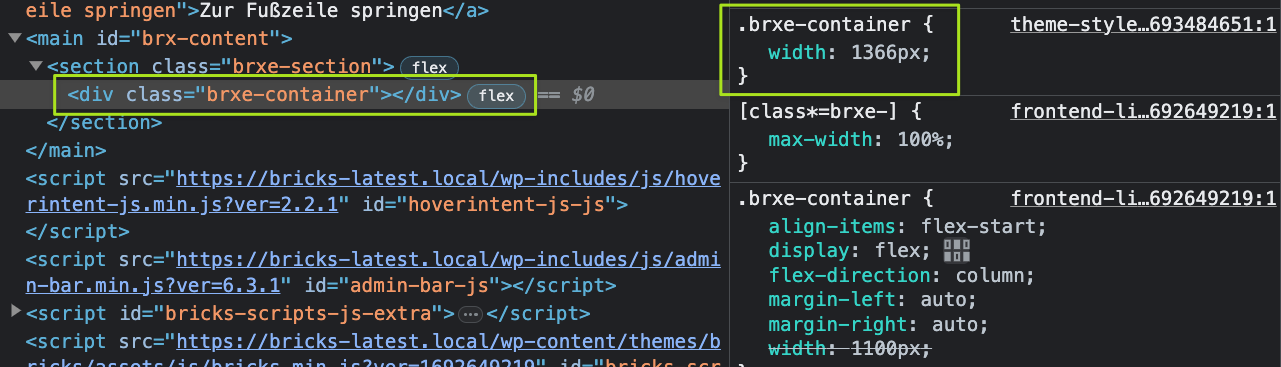
Task: Open the theme-style…693484651:1 source link
Action: coord(1143,25)
